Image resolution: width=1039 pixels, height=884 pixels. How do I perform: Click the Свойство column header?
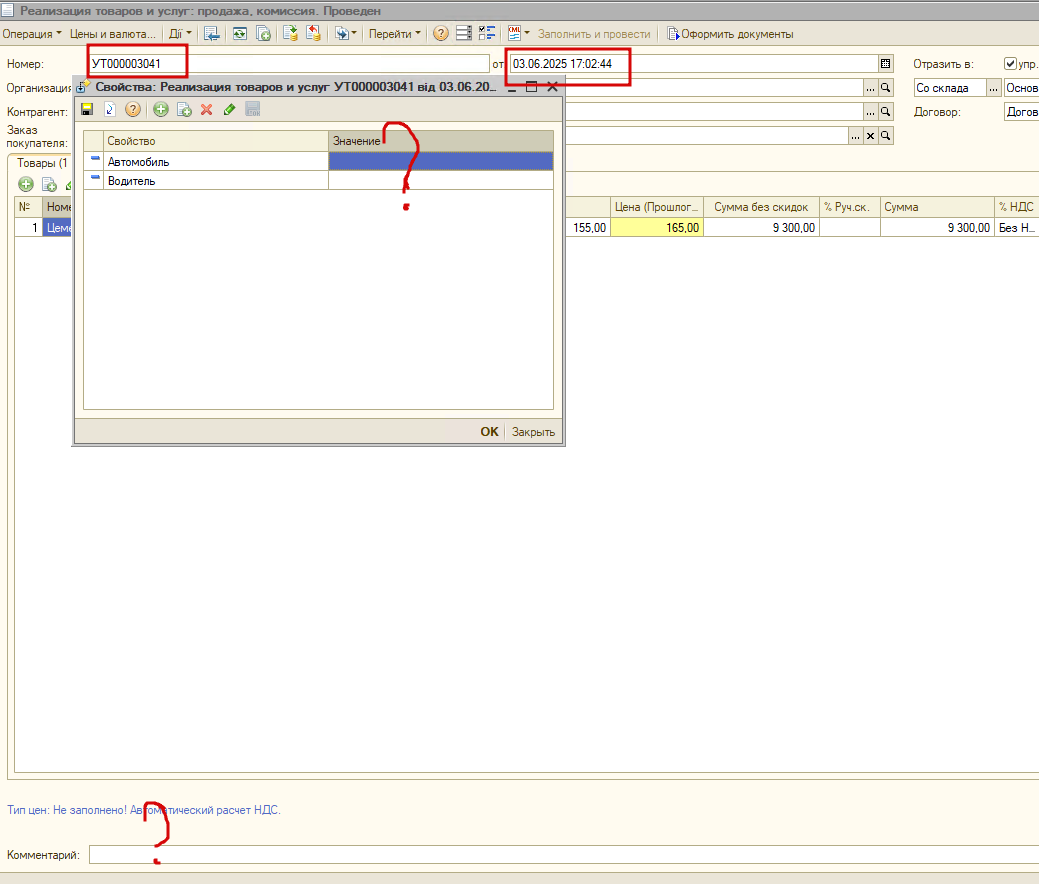215,140
